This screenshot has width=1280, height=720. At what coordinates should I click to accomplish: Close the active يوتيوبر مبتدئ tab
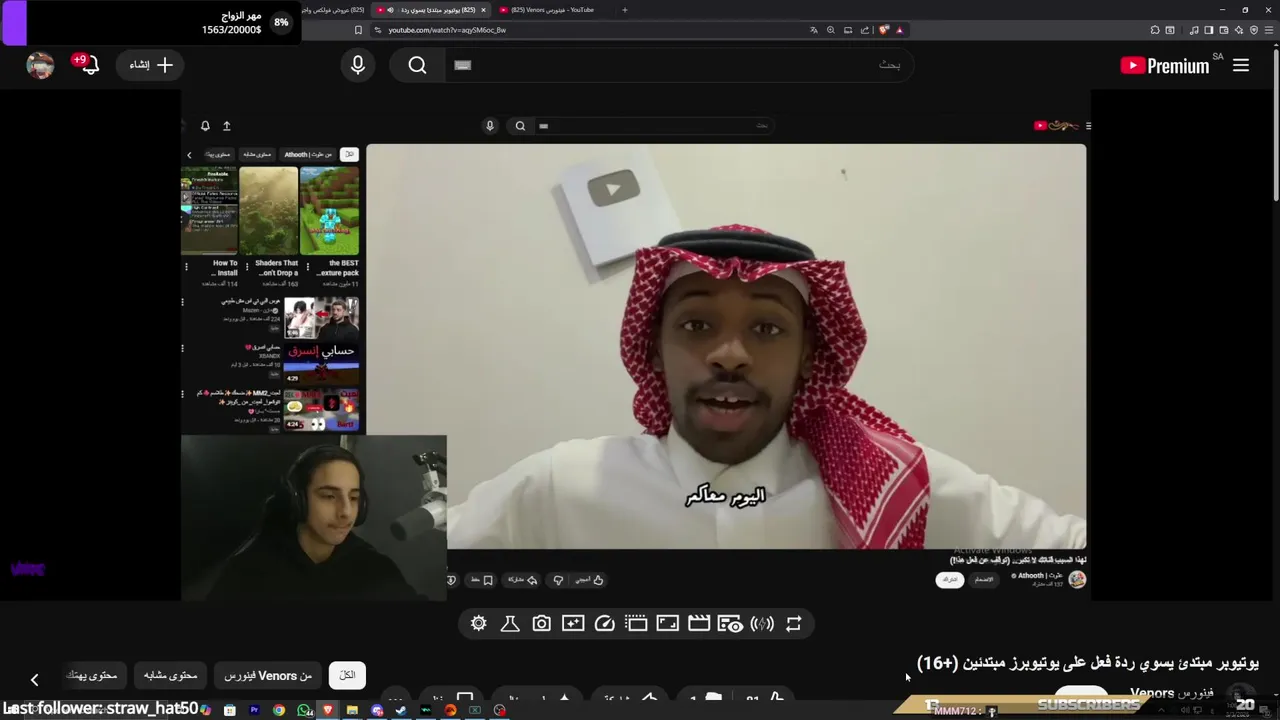[483, 10]
